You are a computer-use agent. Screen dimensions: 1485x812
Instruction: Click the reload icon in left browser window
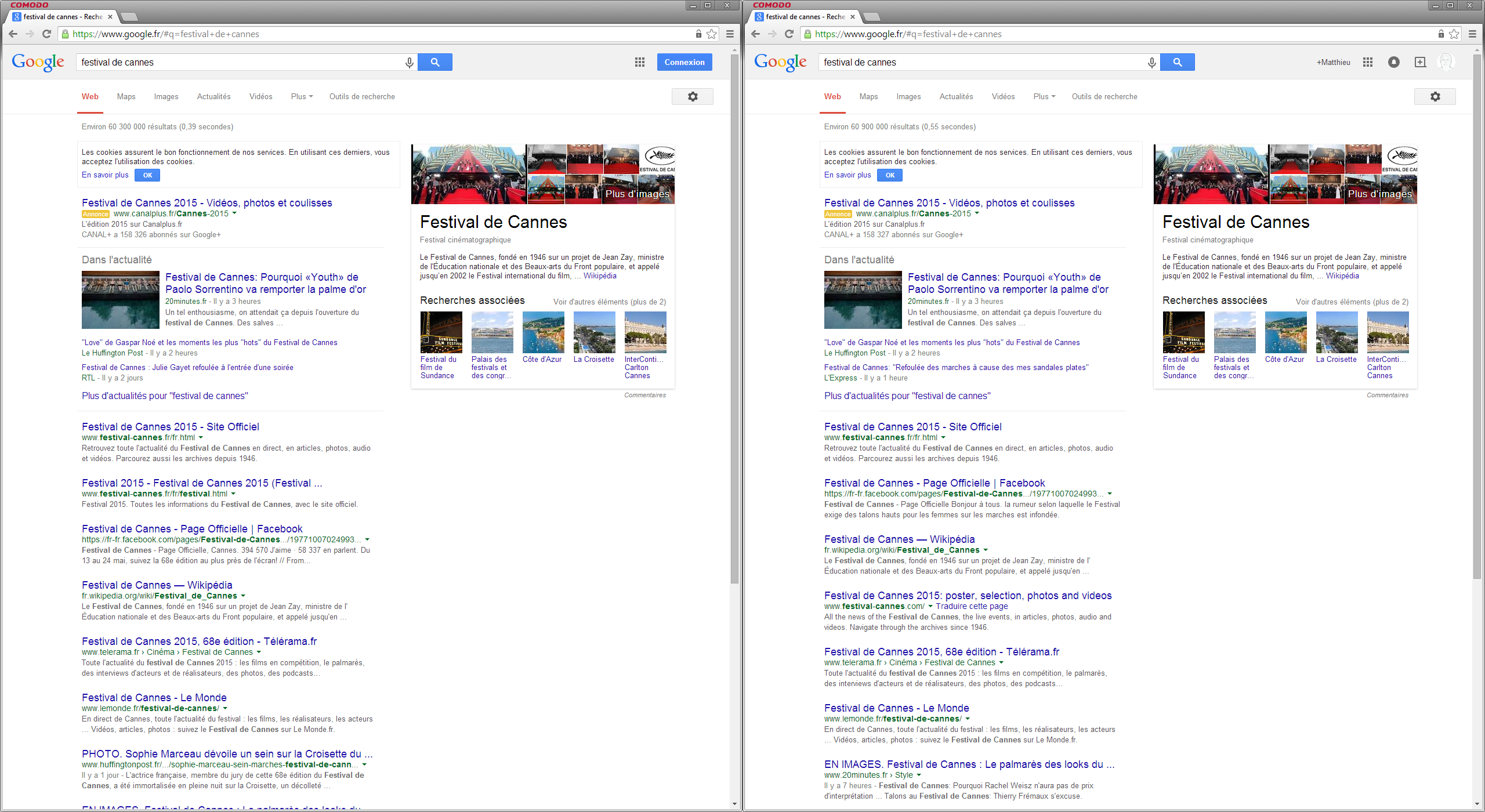pos(47,34)
